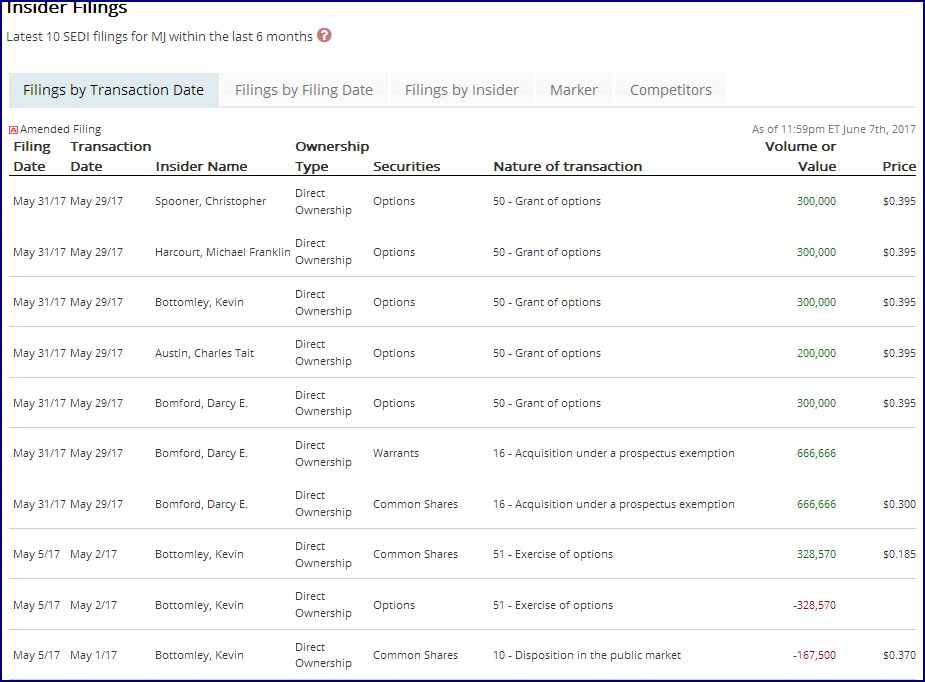Switch to the Competitors tab
The image size is (925, 682).
[670, 90]
